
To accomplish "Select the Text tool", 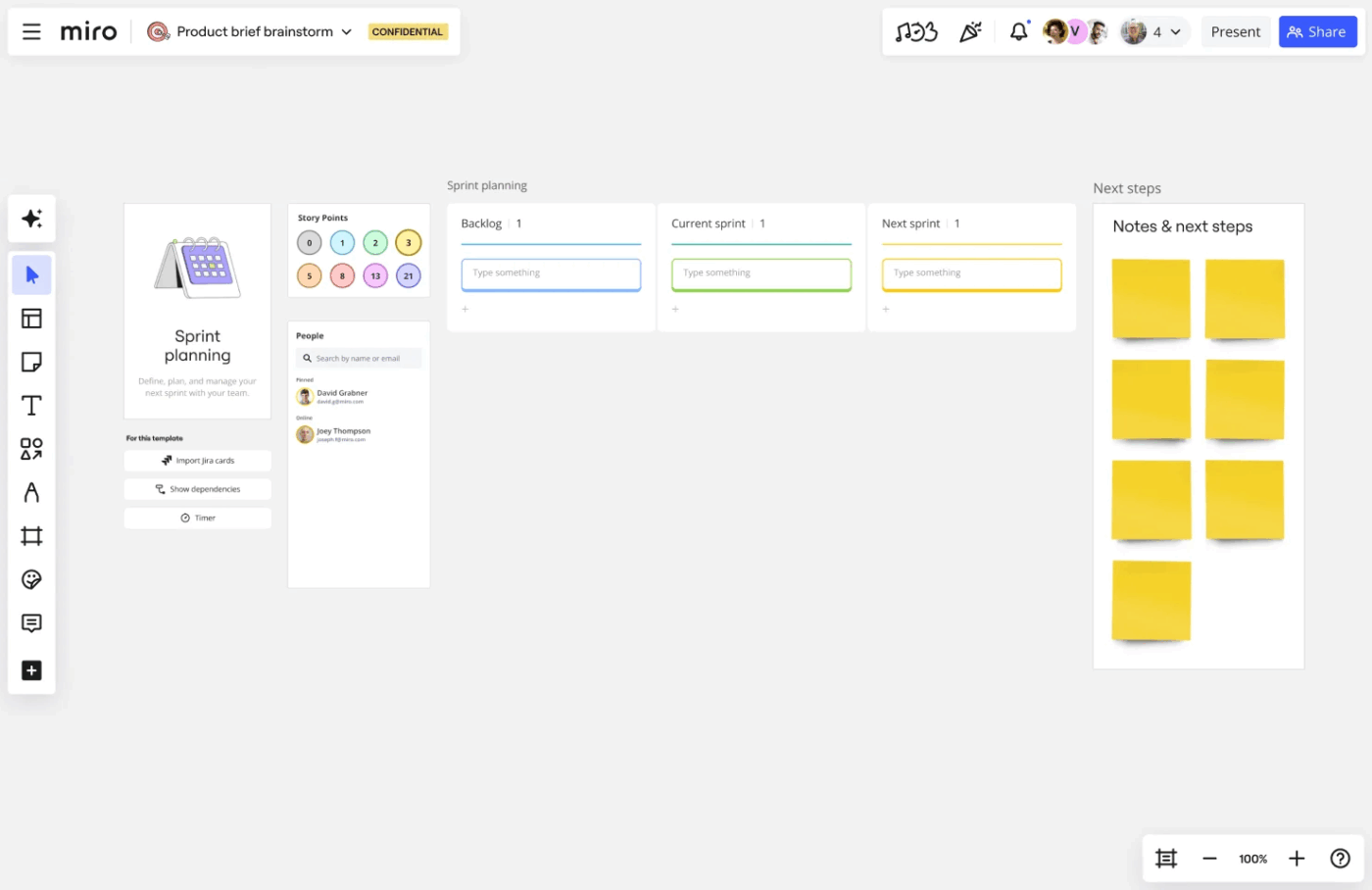I will (x=31, y=405).
